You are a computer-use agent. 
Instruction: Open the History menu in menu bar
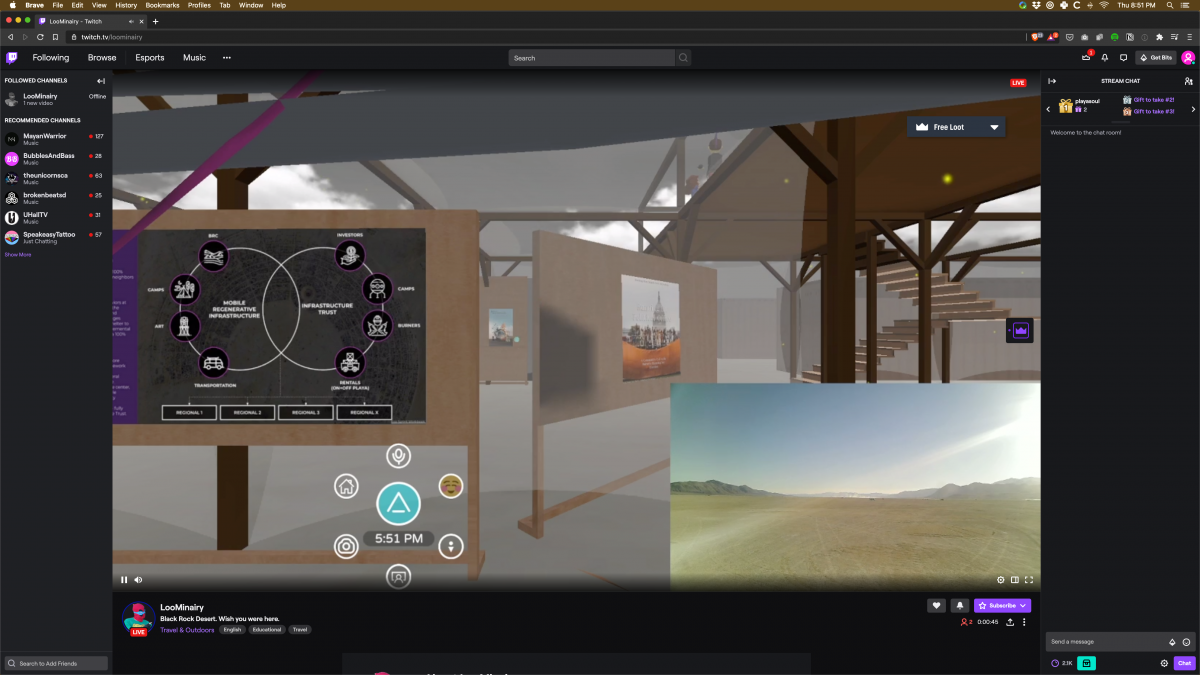126,5
